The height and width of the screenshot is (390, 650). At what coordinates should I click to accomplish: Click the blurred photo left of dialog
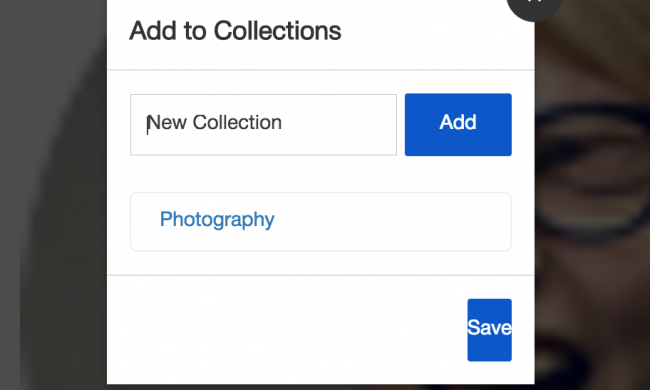pos(53,195)
